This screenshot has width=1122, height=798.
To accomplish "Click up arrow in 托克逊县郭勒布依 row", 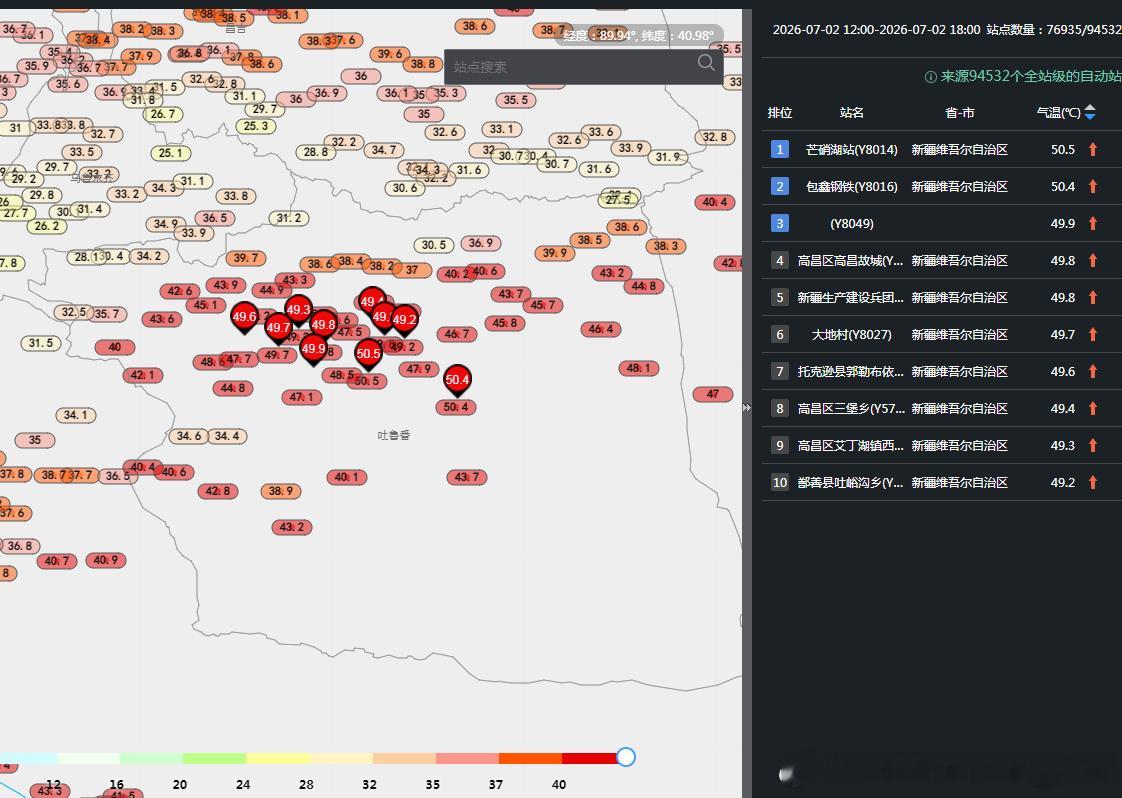I will click(x=1093, y=371).
